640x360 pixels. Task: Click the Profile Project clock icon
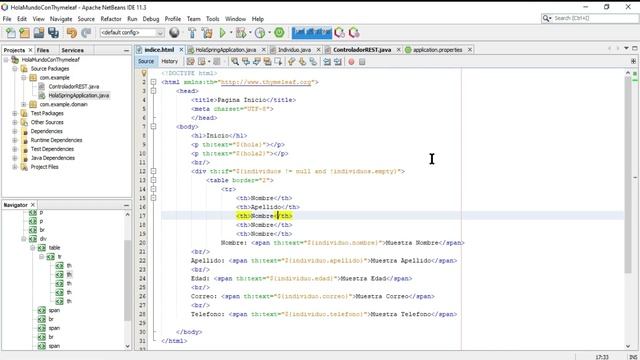260,33
